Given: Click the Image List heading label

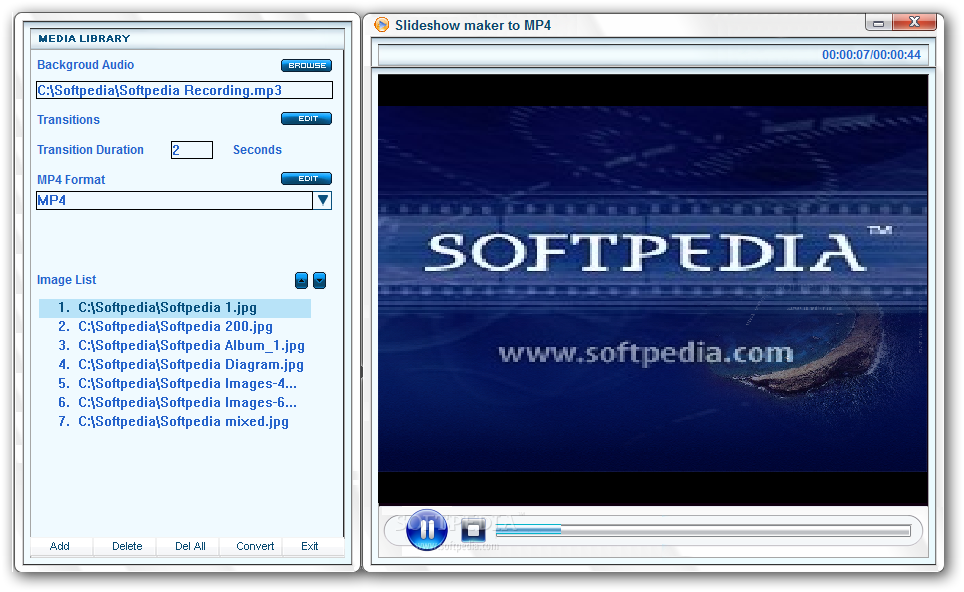Looking at the screenshot, I should [x=66, y=280].
